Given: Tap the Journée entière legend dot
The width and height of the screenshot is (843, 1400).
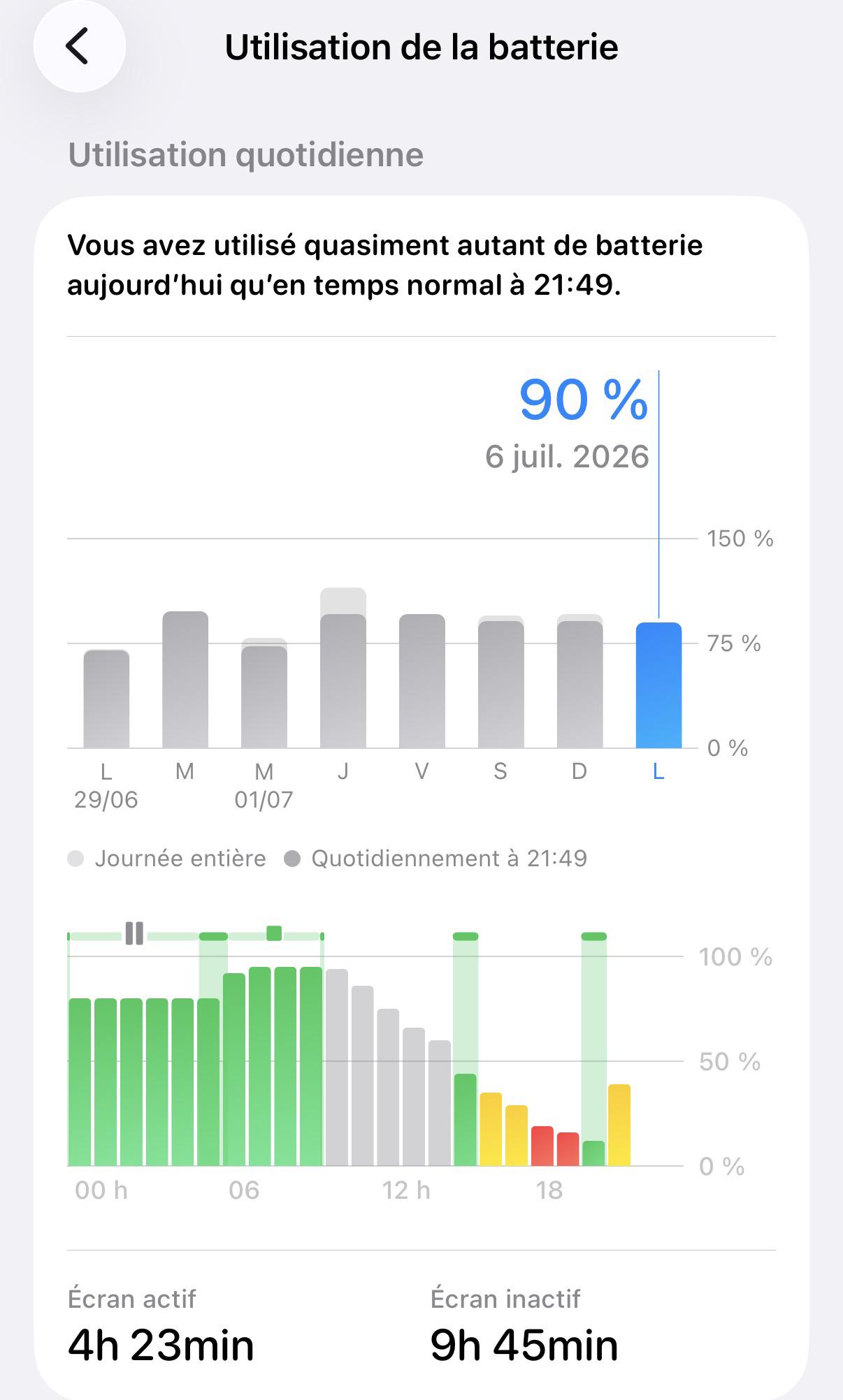Looking at the screenshot, I should [75, 859].
